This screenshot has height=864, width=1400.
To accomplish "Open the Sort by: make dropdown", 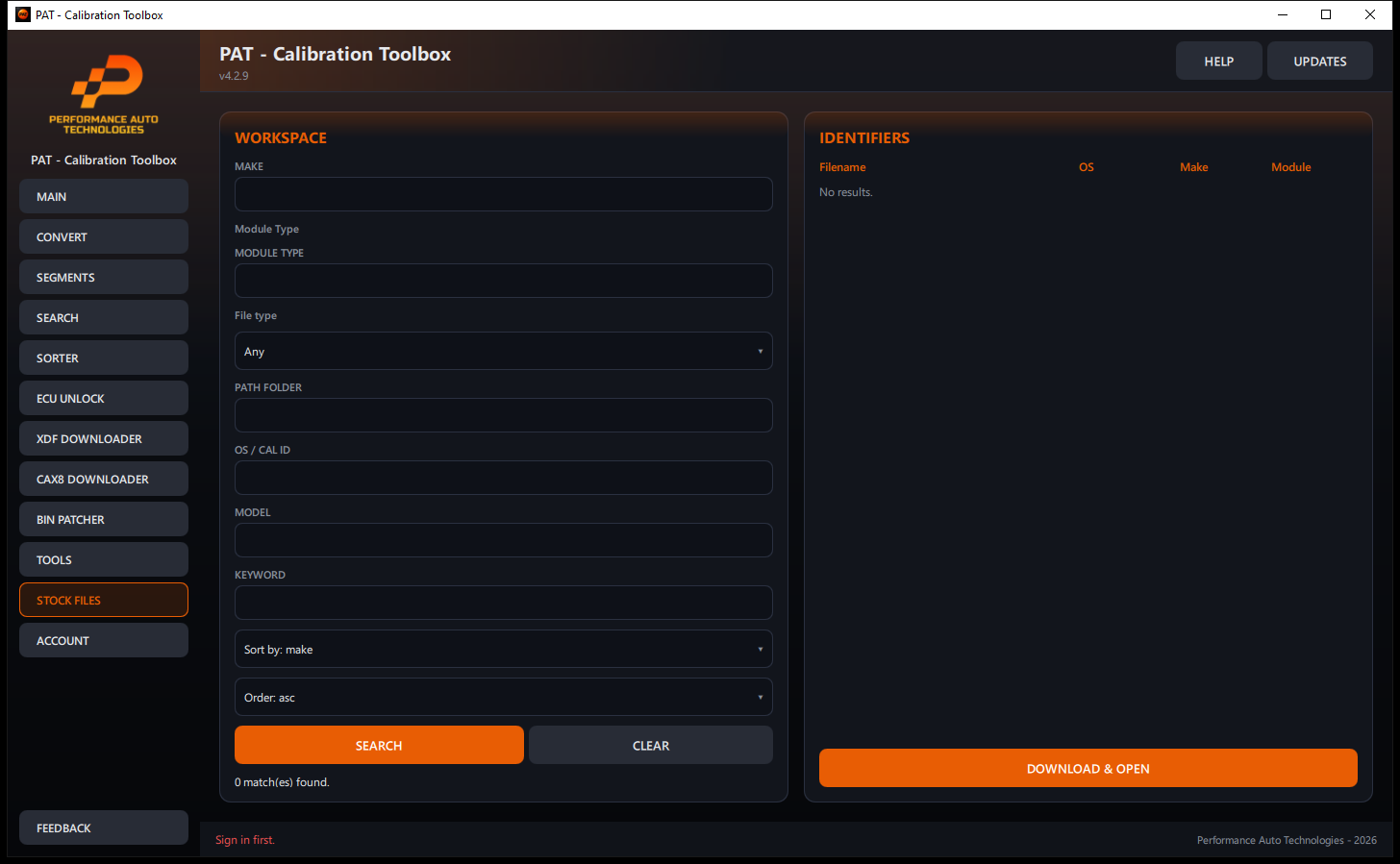I will point(504,649).
